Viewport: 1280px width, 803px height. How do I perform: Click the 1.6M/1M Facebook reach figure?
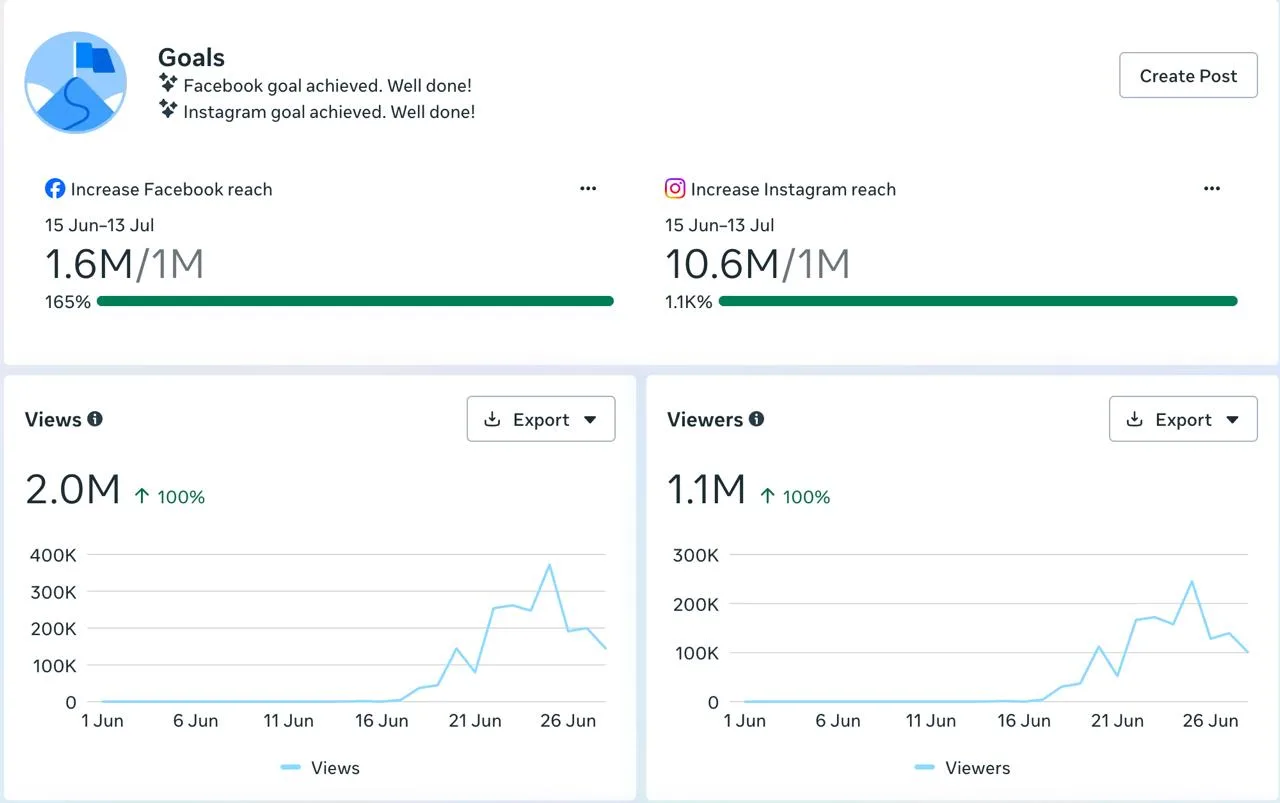pos(124,264)
